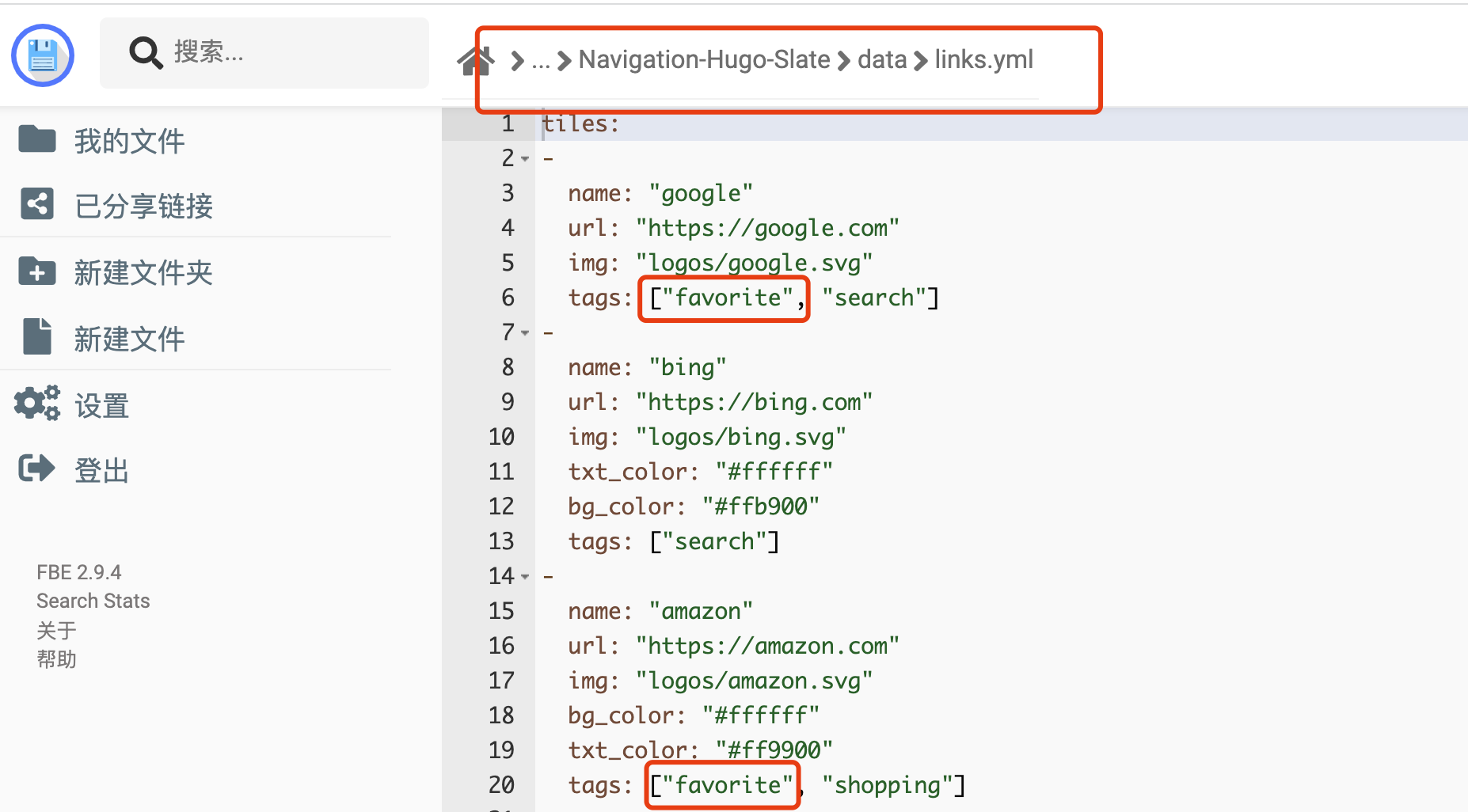Place cursor on the bing bg_color value #ffb900
The image size is (1468, 812).
pyautogui.click(x=760, y=507)
